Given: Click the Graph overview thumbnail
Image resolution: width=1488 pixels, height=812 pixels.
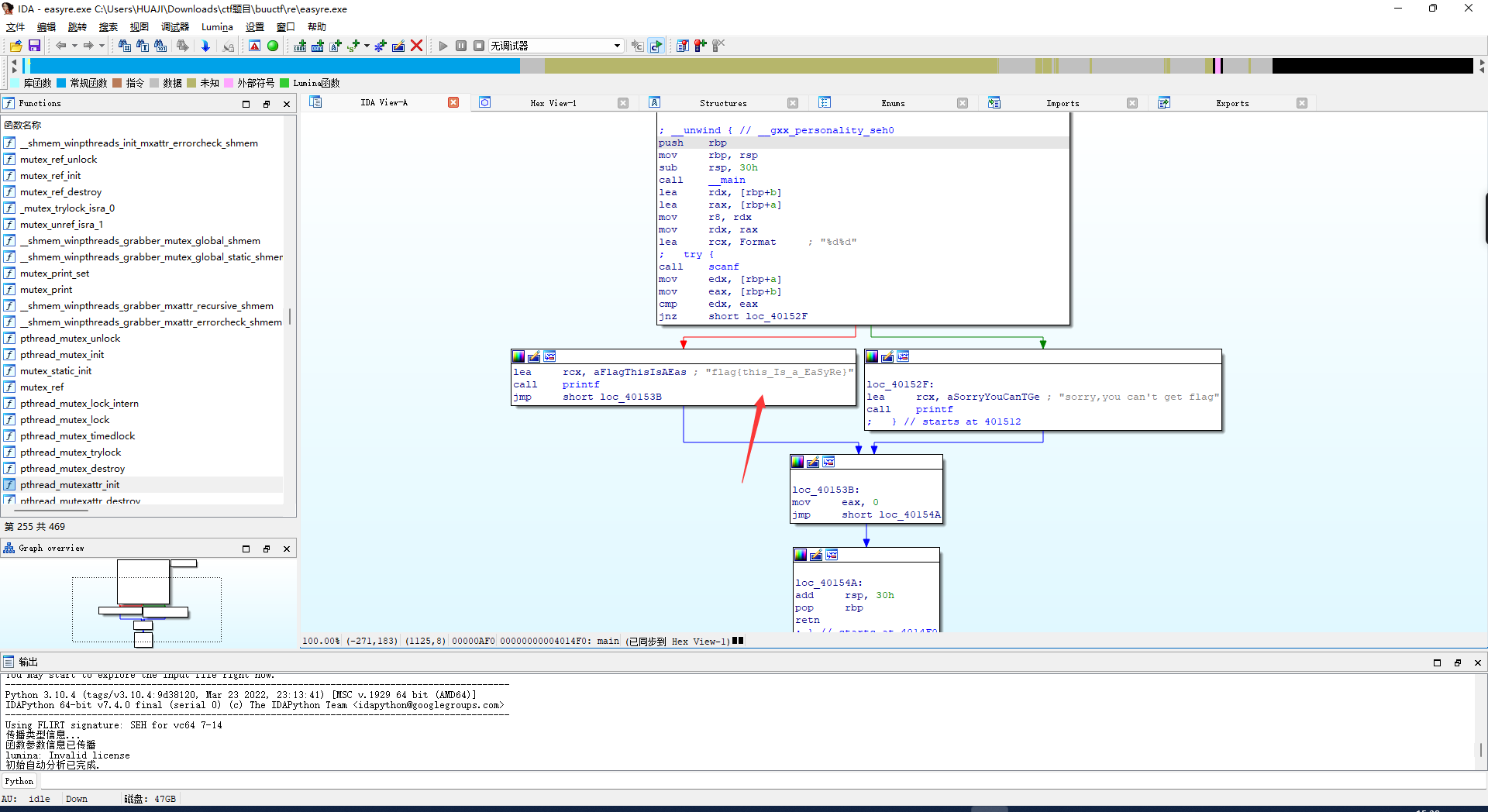Looking at the screenshot, I should pos(146,604).
